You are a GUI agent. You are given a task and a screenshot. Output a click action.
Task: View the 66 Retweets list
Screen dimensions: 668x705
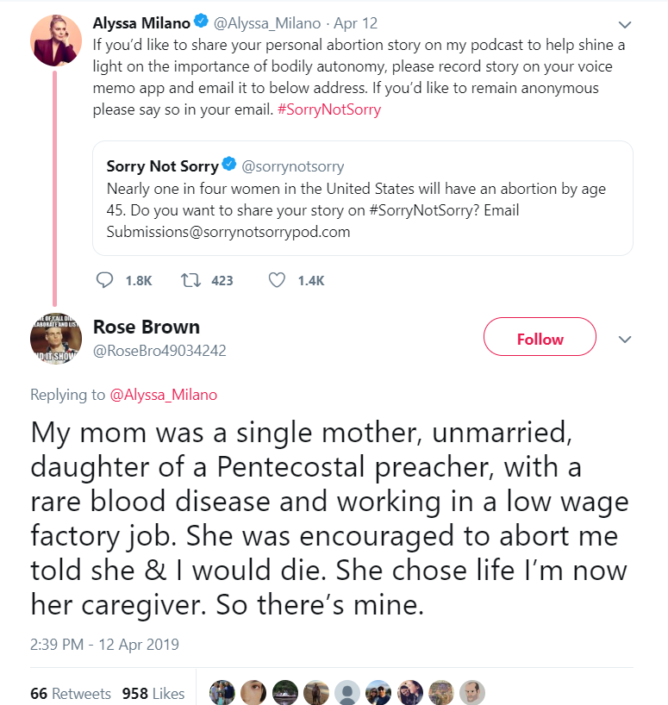71,693
